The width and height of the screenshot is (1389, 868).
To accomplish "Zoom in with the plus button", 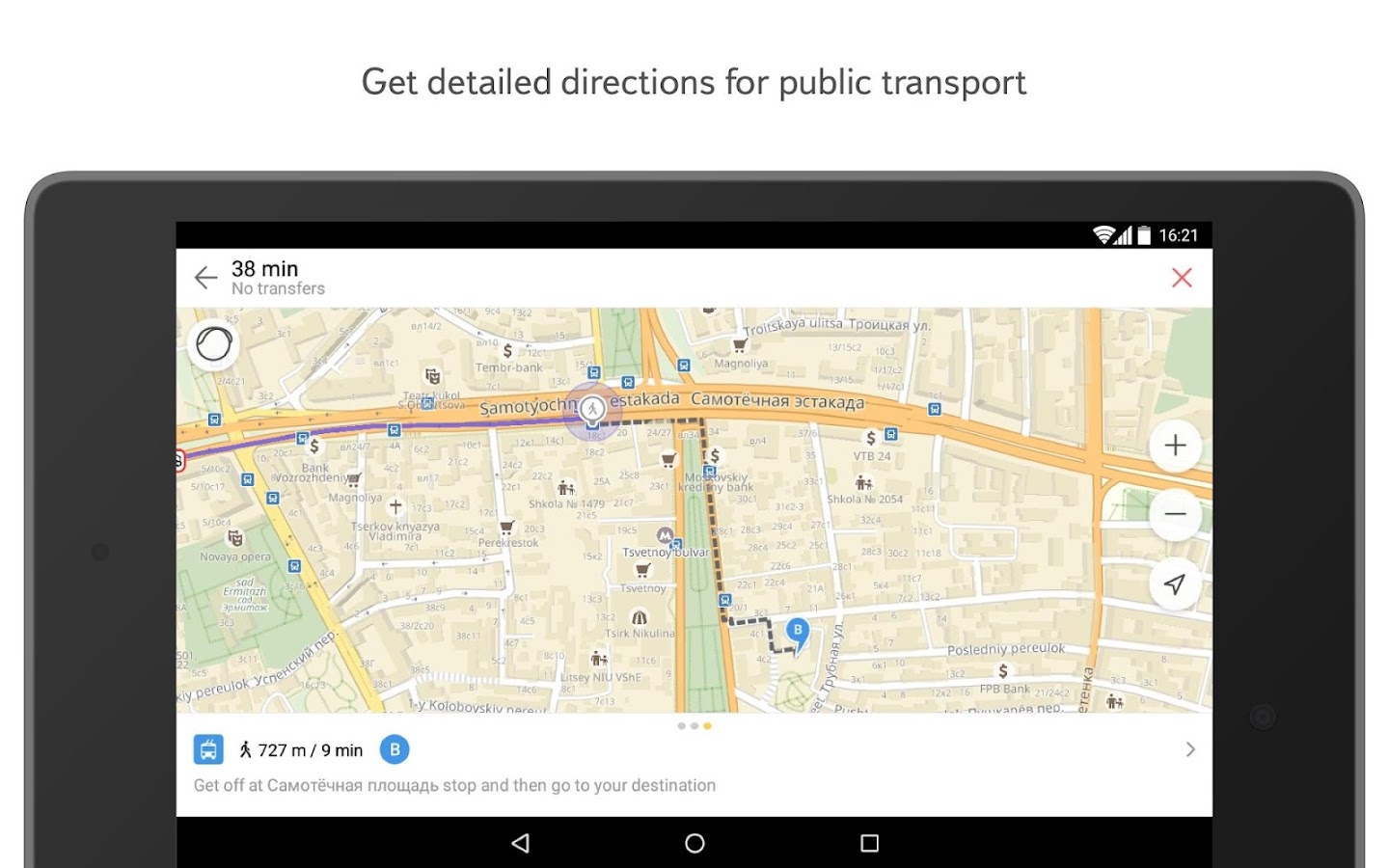I will click(1175, 446).
